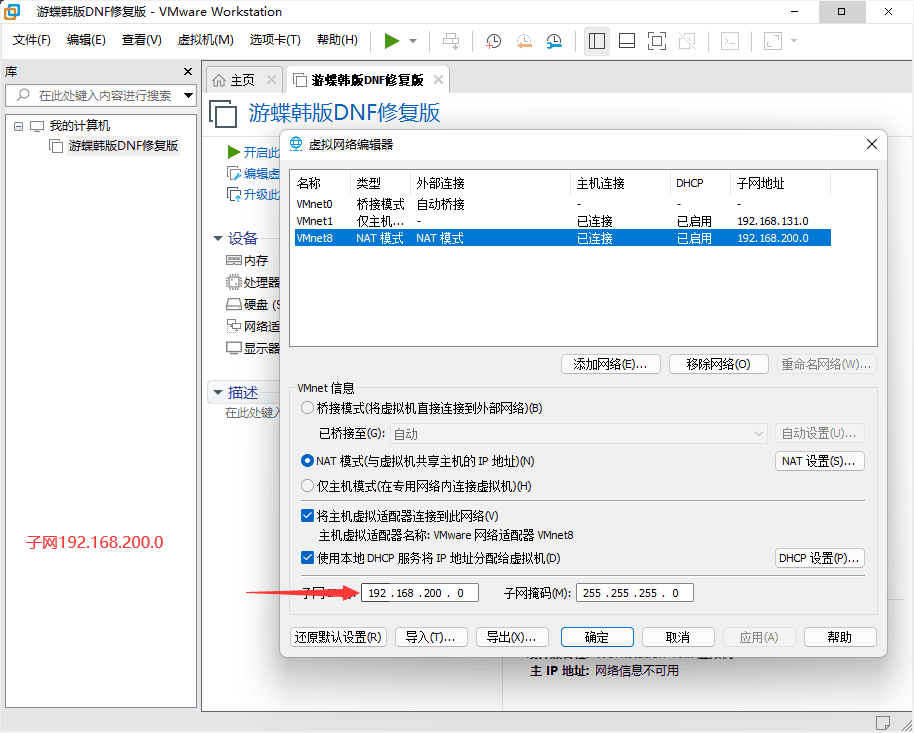The width and height of the screenshot is (914, 733).
Task: Open the library search dropdown arrow
Action: (x=188, y=96)
